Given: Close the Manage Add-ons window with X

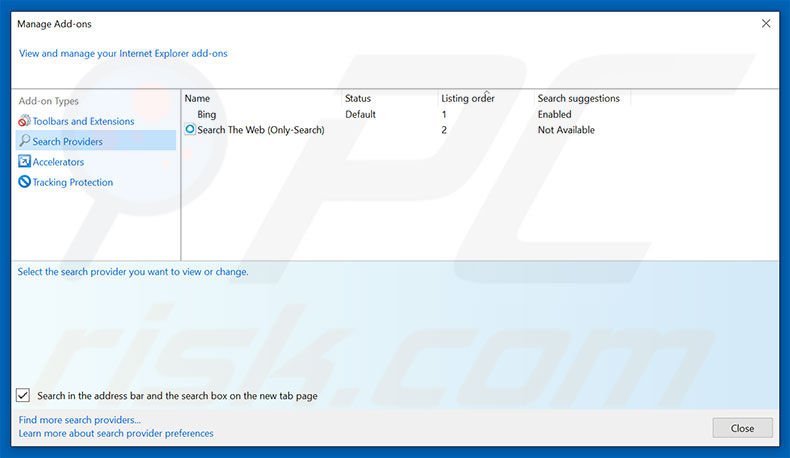Looking at the screenshot, I should 766,24.
